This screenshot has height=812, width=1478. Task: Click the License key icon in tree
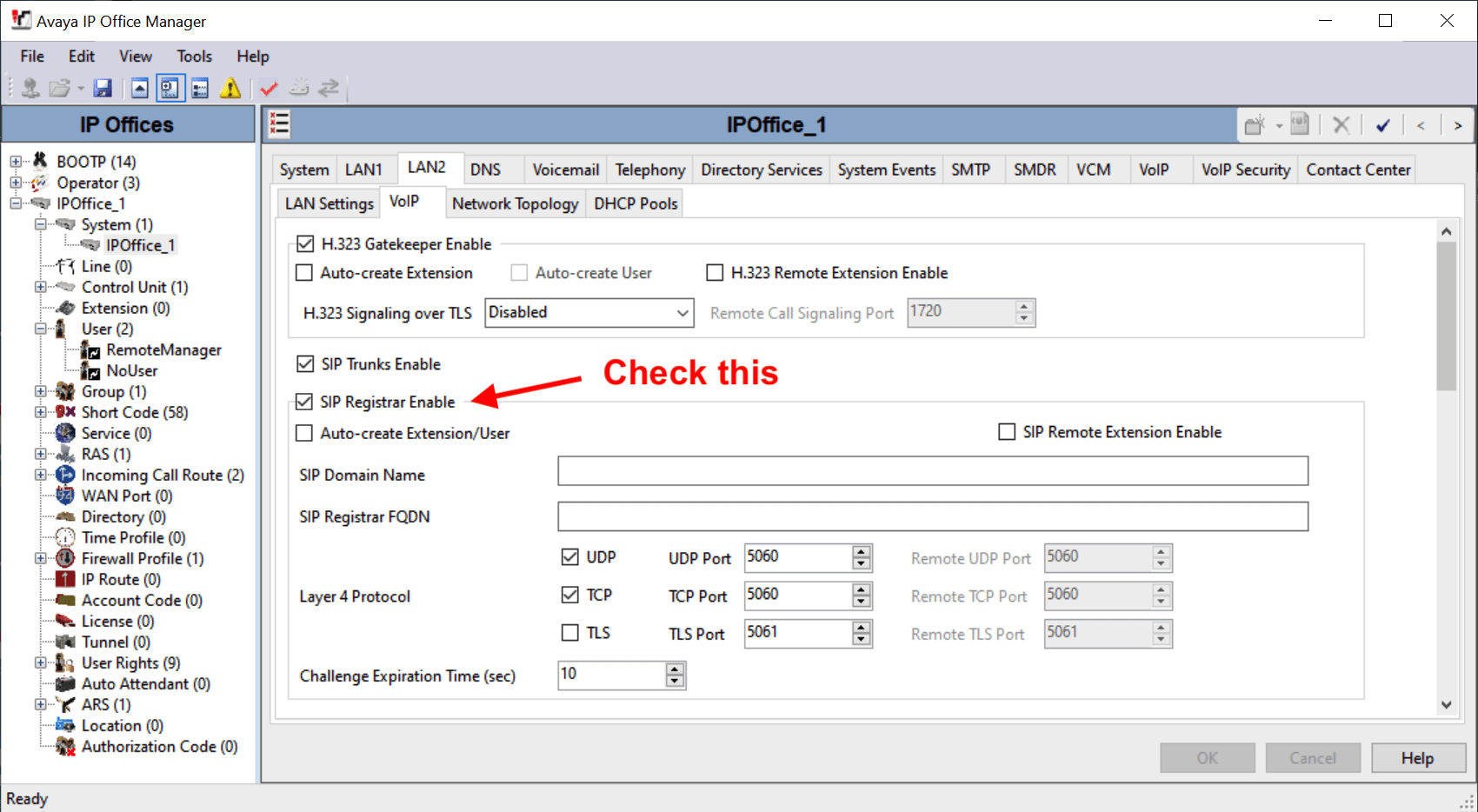coord(65,621)
